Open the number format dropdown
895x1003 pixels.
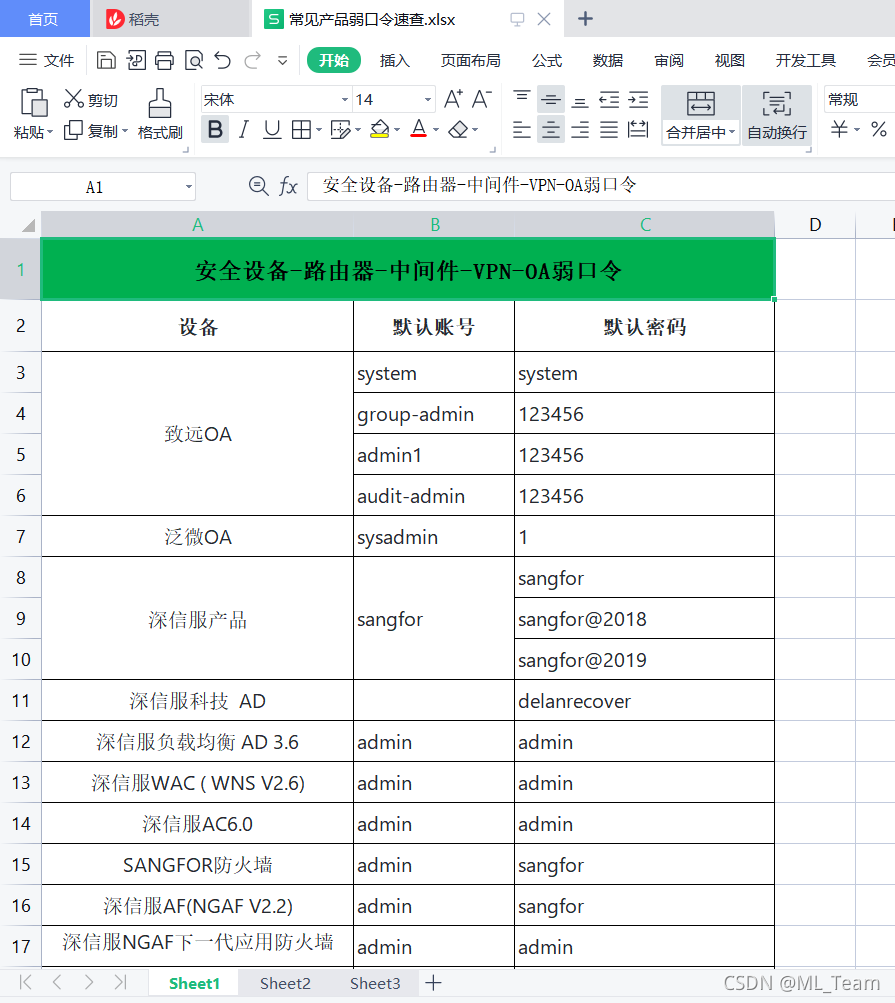pyautogui.click(x=859, y=100)
